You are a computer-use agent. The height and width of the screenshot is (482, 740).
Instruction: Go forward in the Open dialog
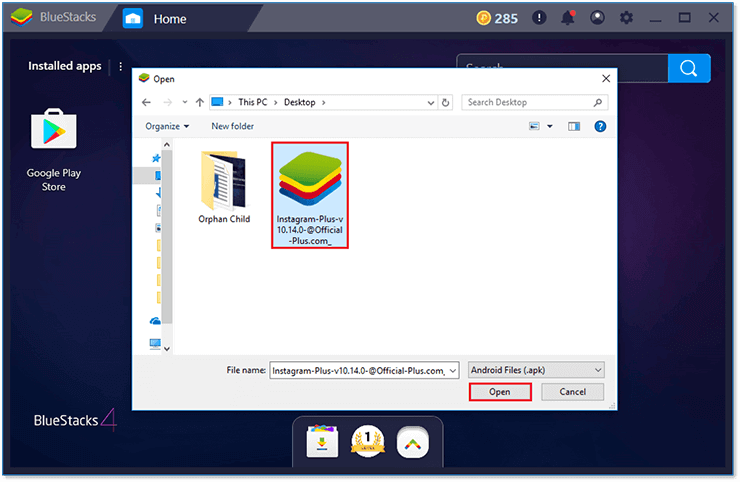pos(168,102)
